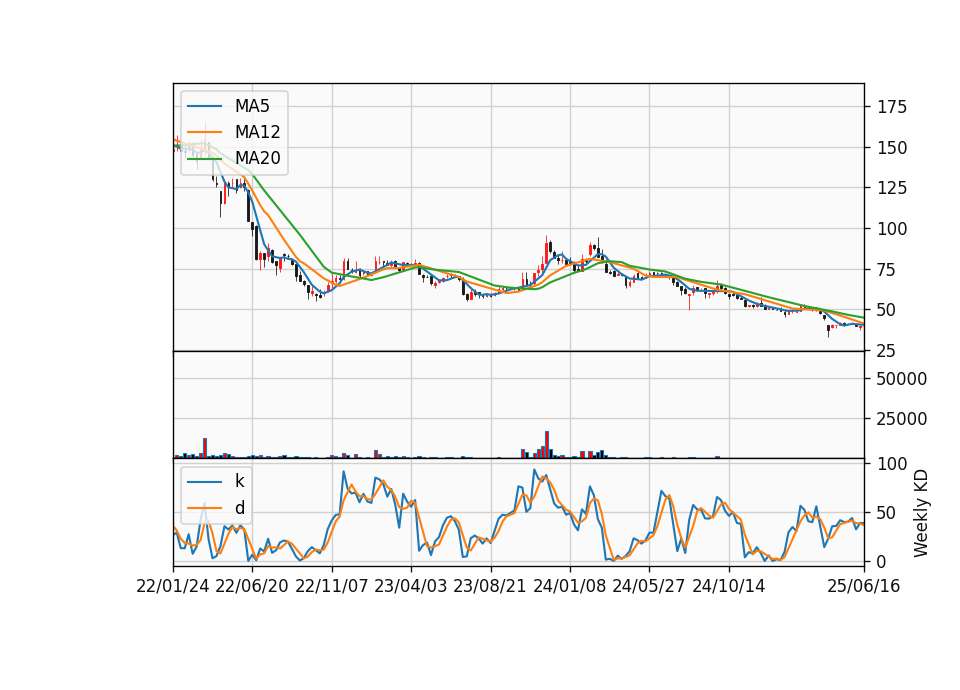Click the 23/08/21 date label
The height and width of the screenshot is (690, 960).
[490, 586]
